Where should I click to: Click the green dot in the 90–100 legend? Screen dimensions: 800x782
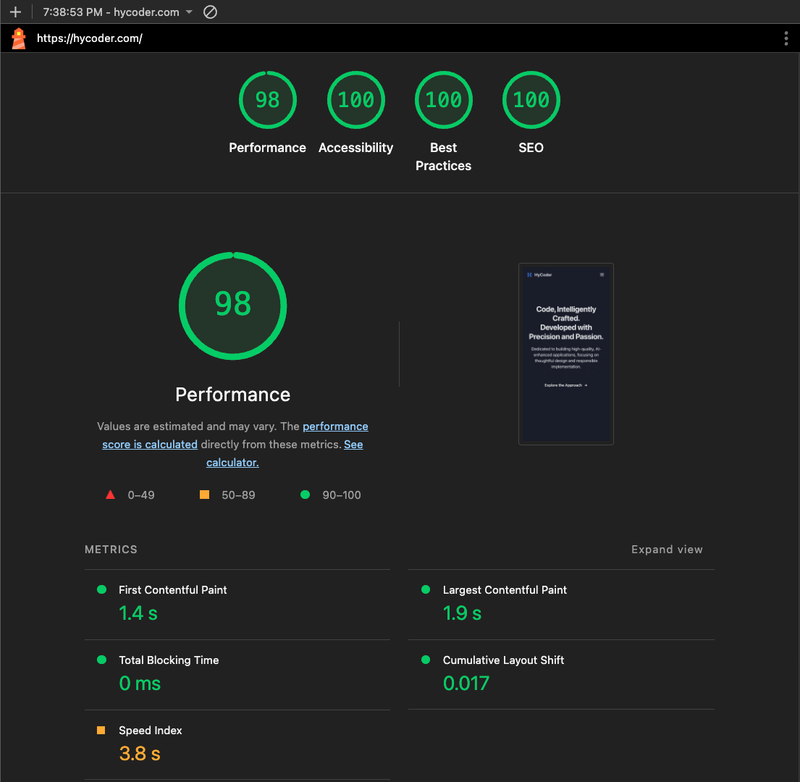click(x=305, y=494)
